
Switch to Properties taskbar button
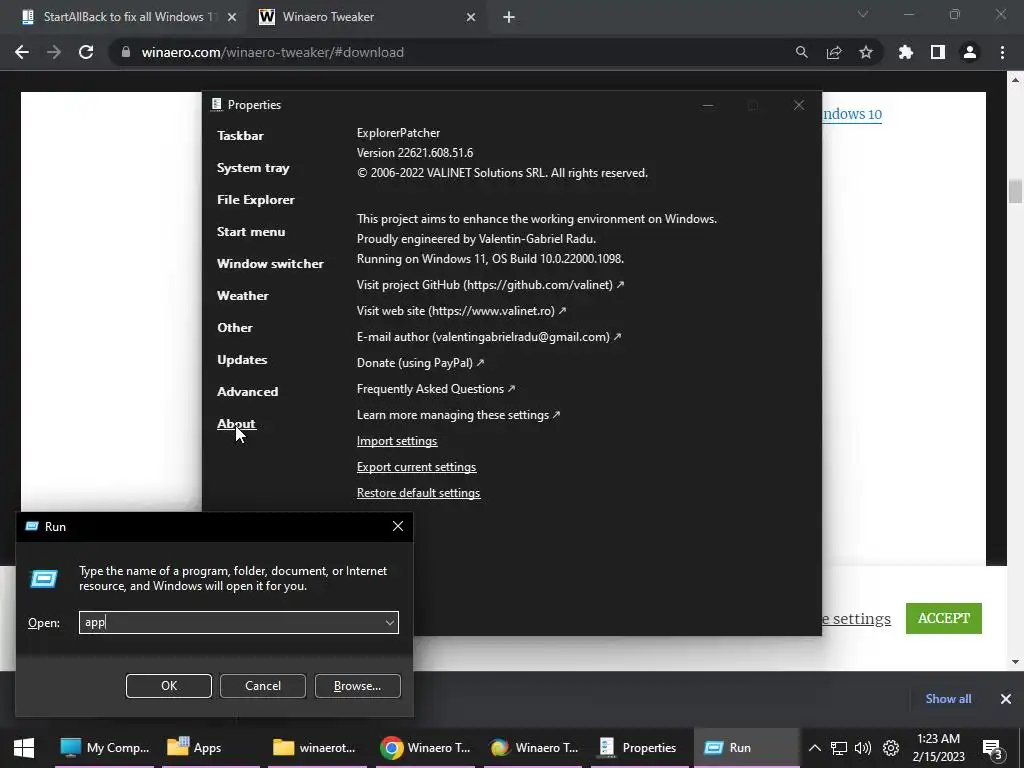(x=637, y=748)
